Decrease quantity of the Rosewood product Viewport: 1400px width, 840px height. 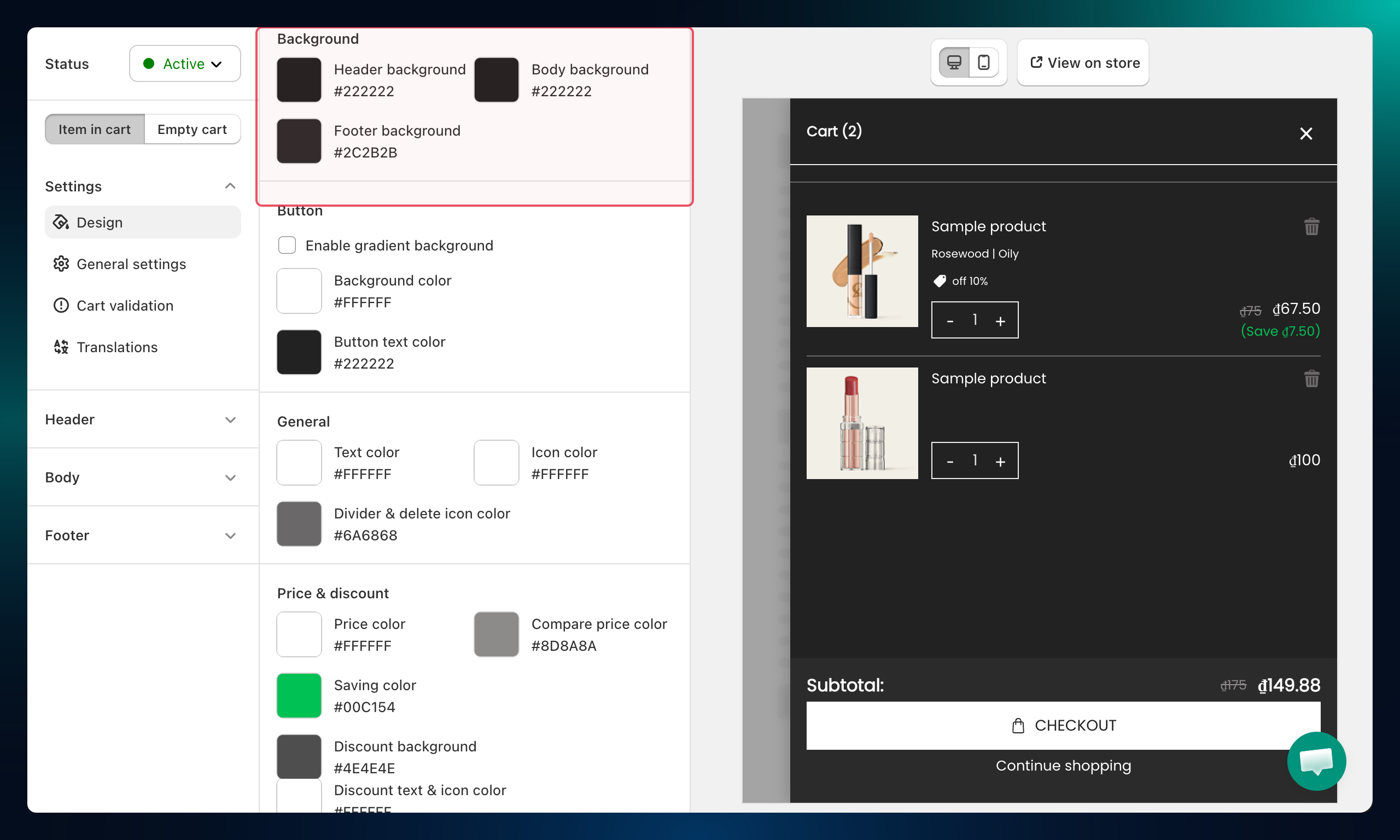pyautogui.click(x=950, y=320)
